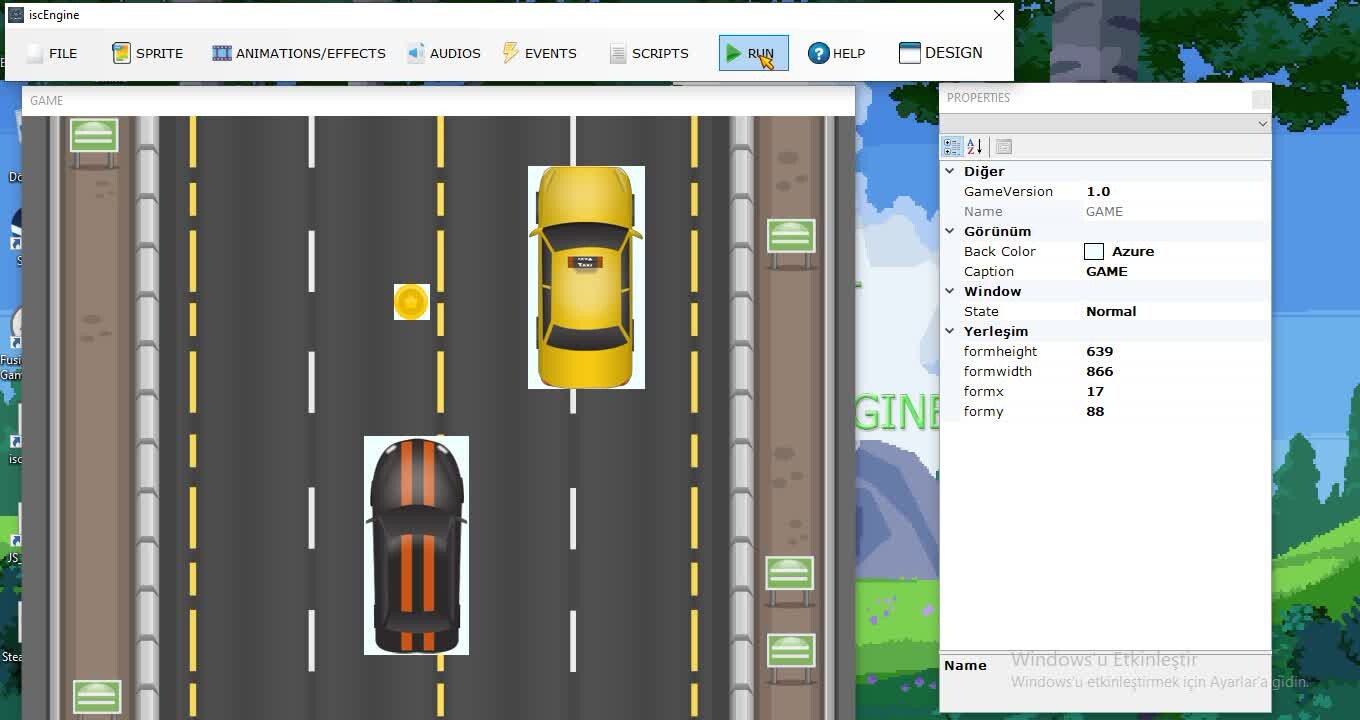
Task: Open the Property Pages icon
Action: click(x=1004, y=147)
